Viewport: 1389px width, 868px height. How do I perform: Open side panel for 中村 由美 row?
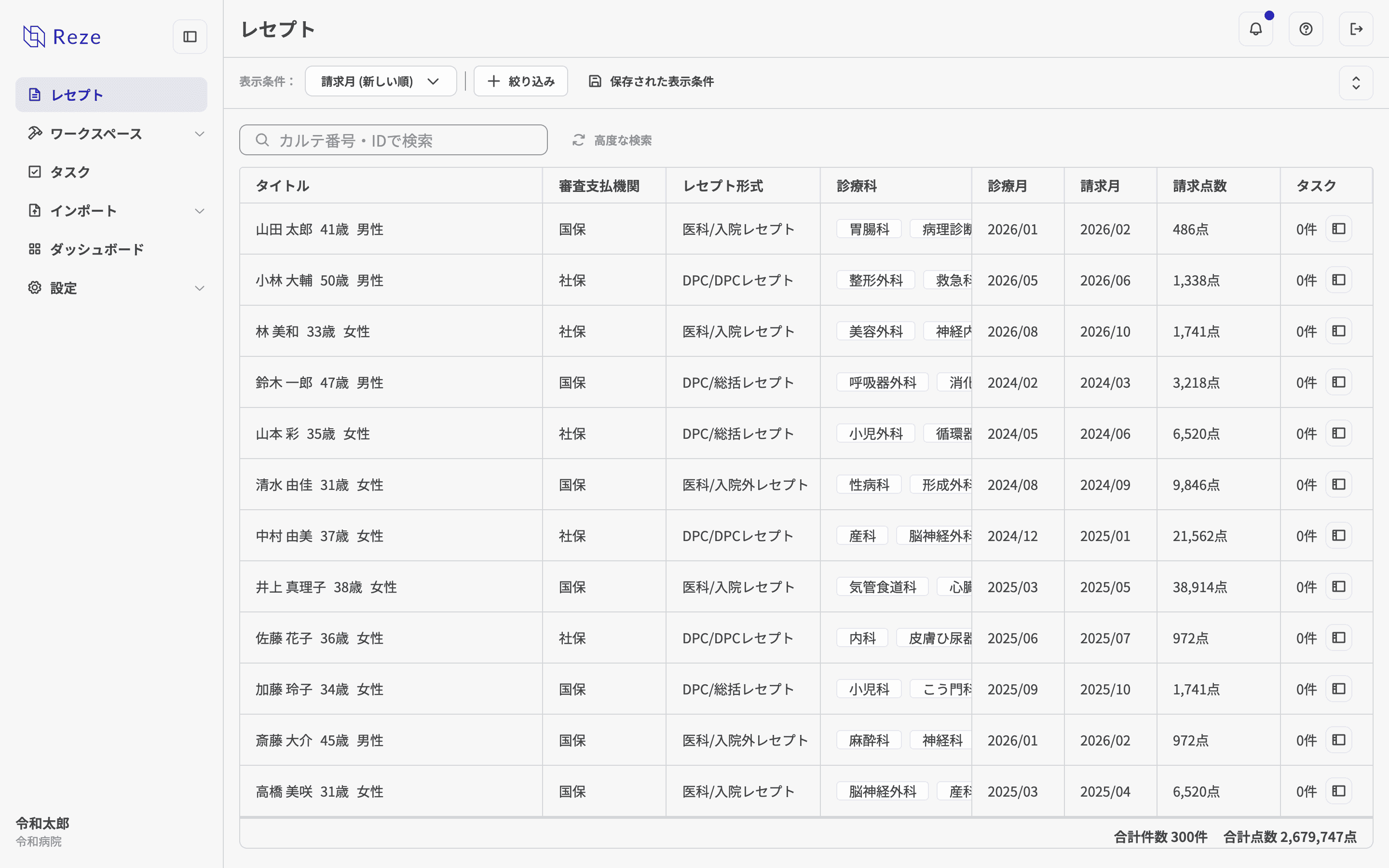tap(1338, 536)
